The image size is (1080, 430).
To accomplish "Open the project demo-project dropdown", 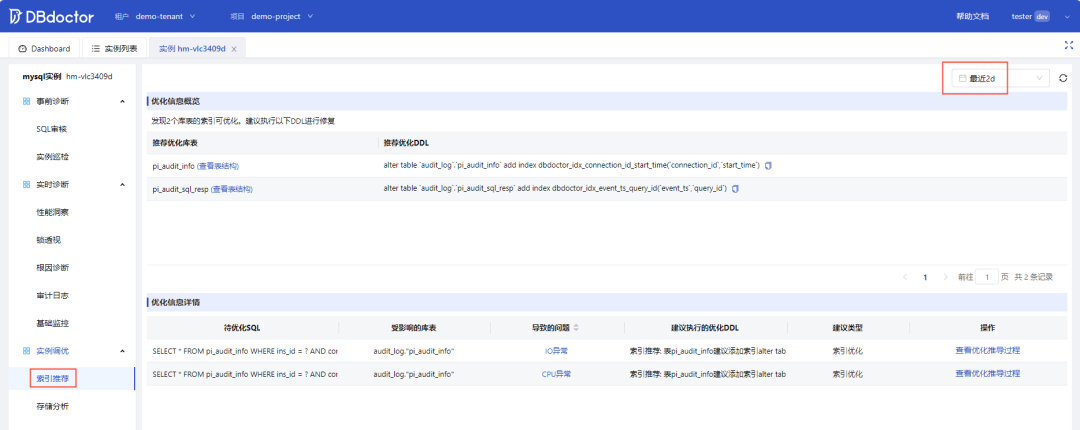I will click(281, 16).
